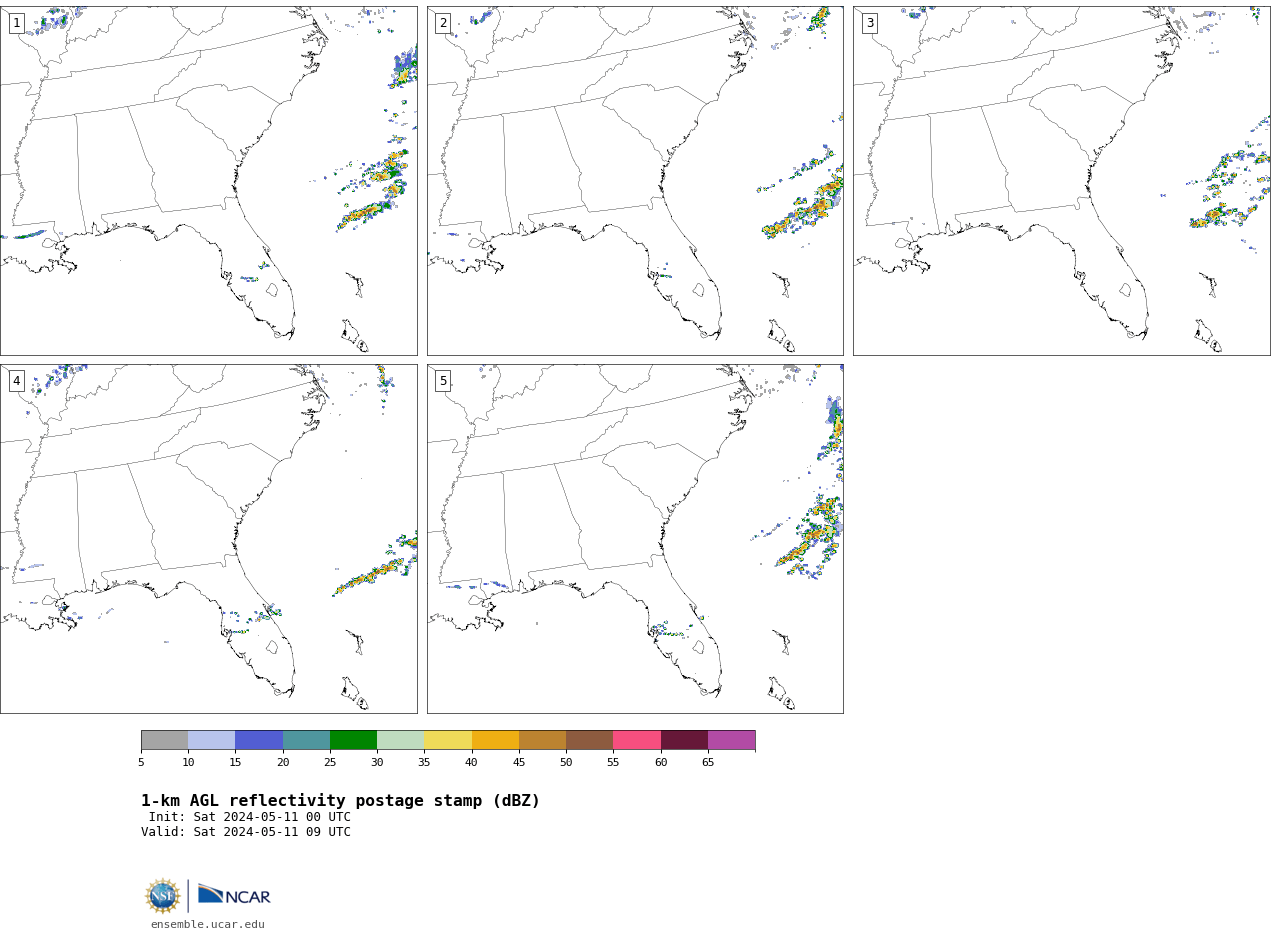Click the maroon 60-65 dBZ swatch

(684, 740)
